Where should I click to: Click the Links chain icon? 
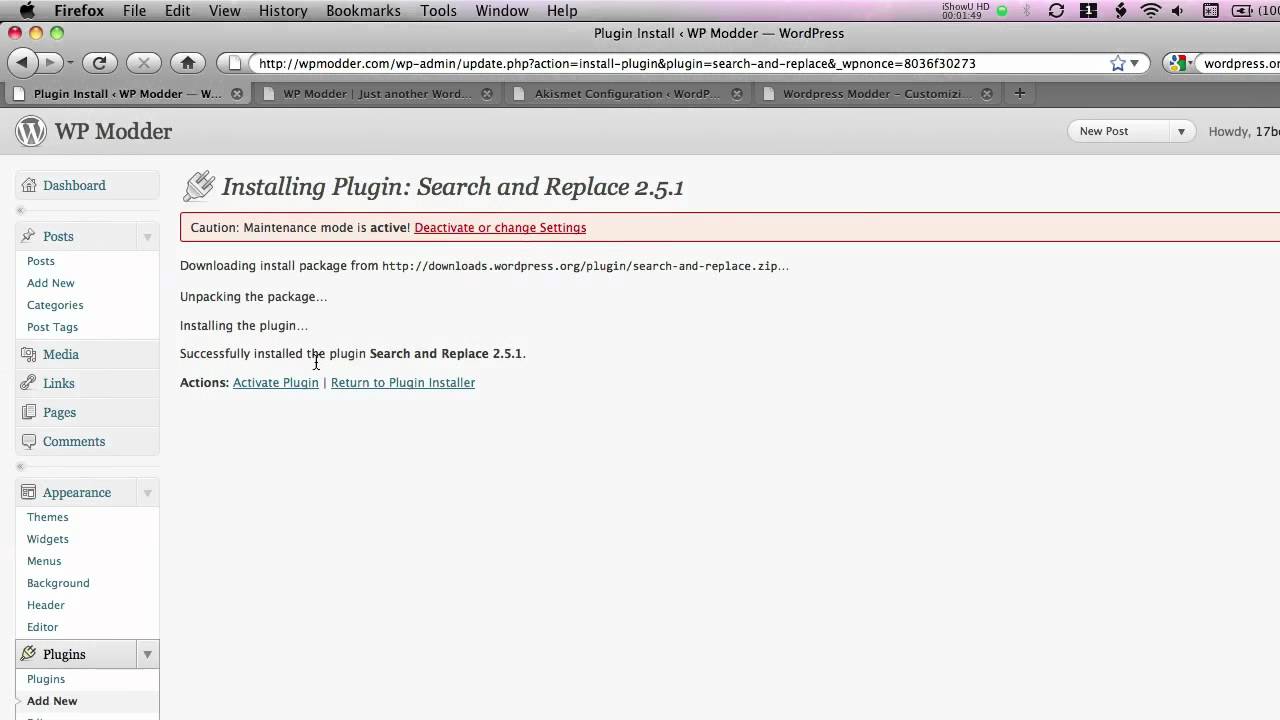click(x=28, y=383)
